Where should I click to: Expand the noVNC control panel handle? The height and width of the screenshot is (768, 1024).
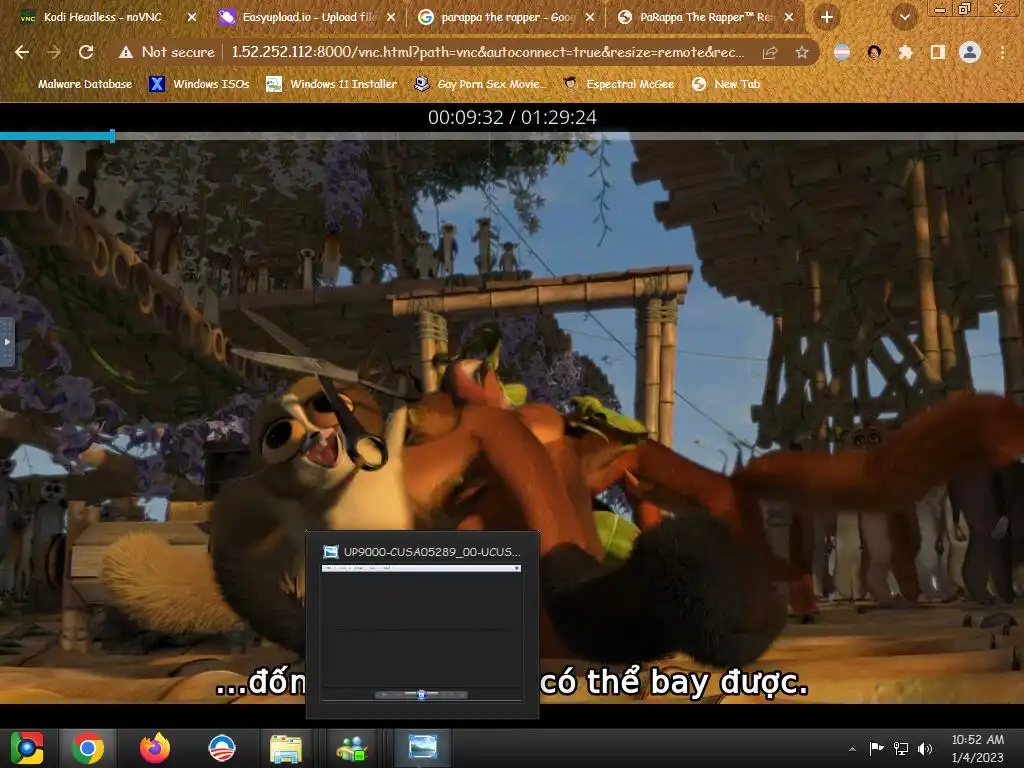coord(7,342)
